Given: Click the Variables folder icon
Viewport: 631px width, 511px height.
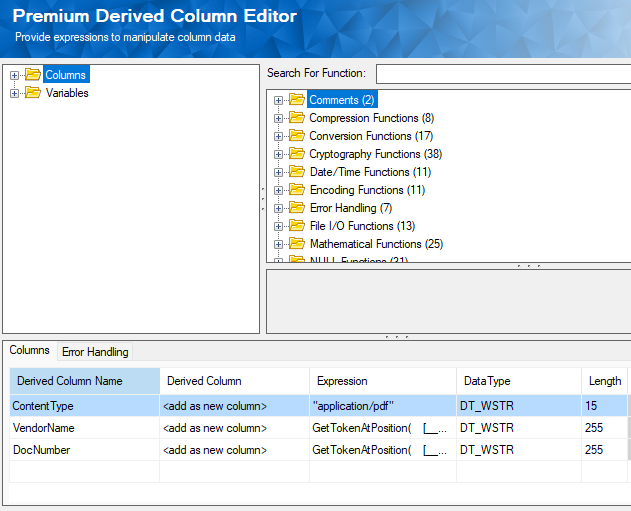Looking at the screenshot, I should pos(33,93).
